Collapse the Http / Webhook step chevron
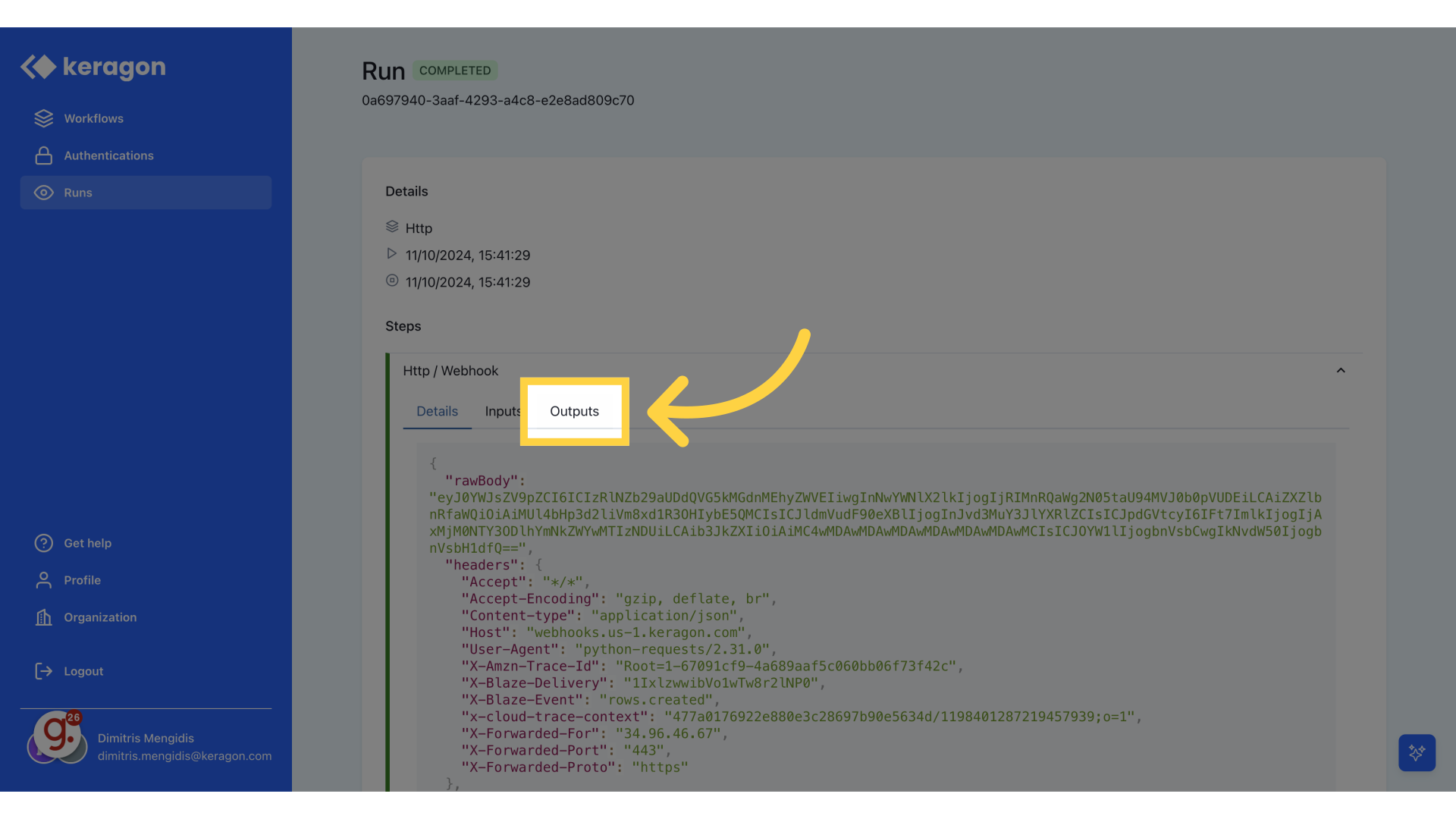 pyautogui.click(x=1341, y=371)
